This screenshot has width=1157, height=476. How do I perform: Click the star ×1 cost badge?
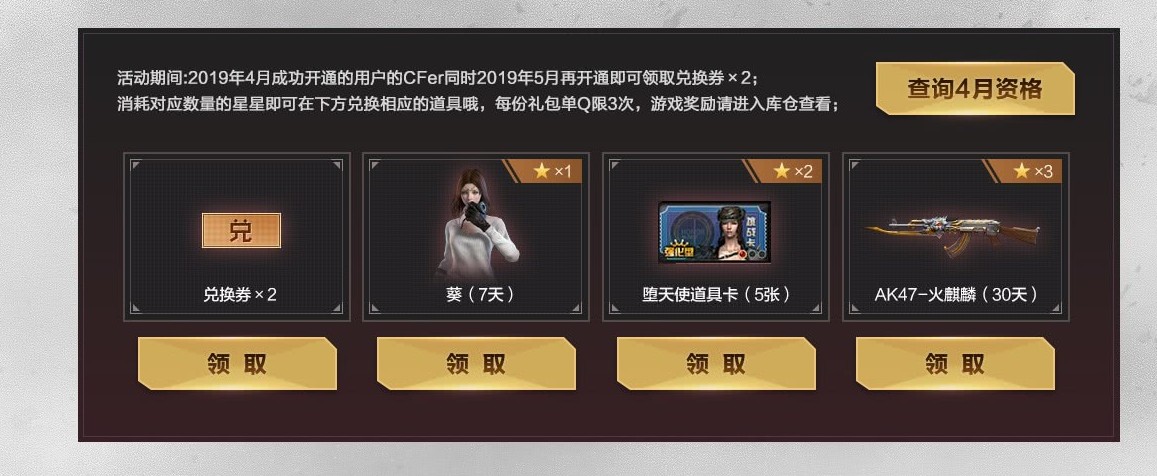click(548, 171)
